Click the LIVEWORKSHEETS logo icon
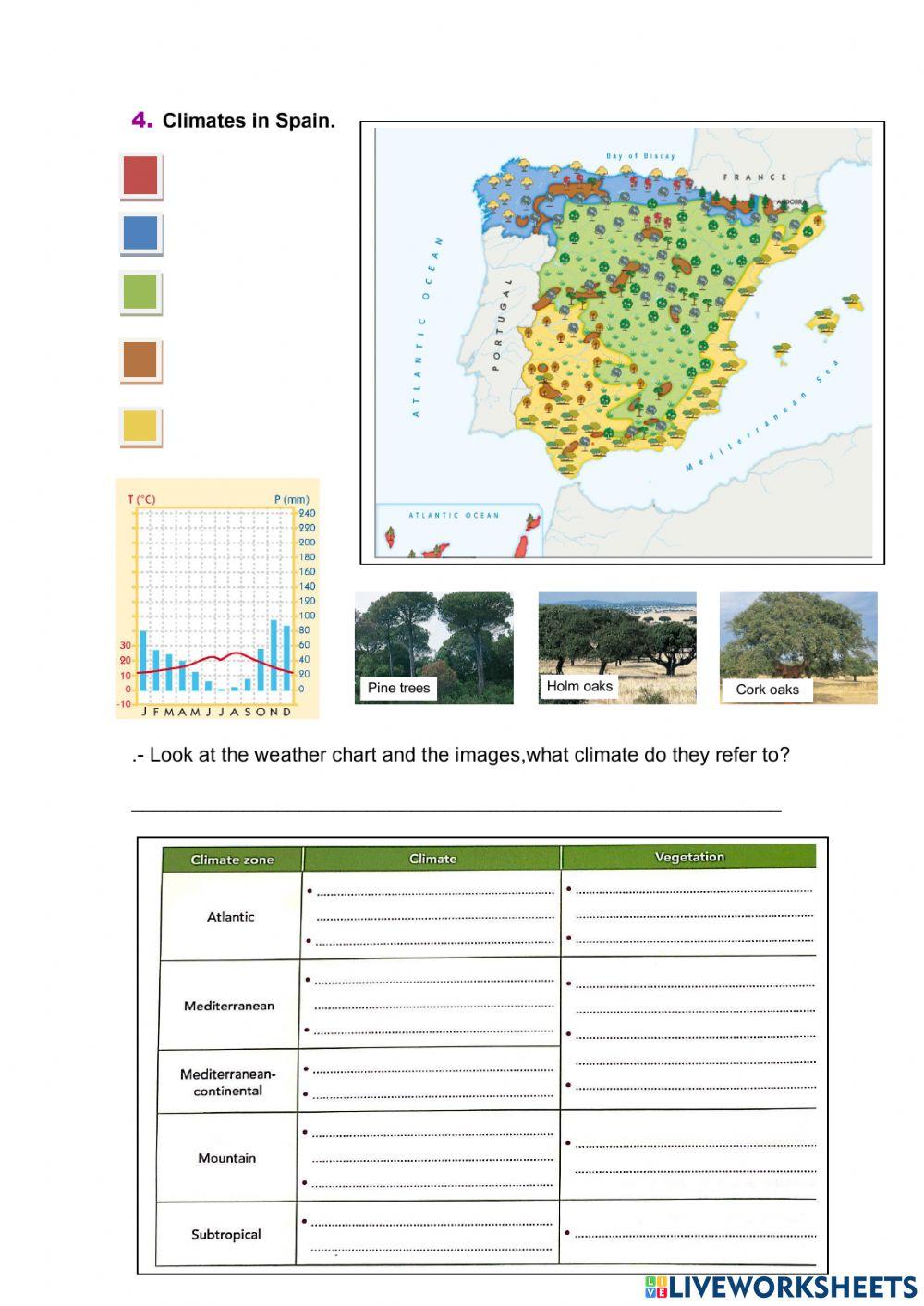The height and width of the screenshot is (1306, 924). 658,1286
